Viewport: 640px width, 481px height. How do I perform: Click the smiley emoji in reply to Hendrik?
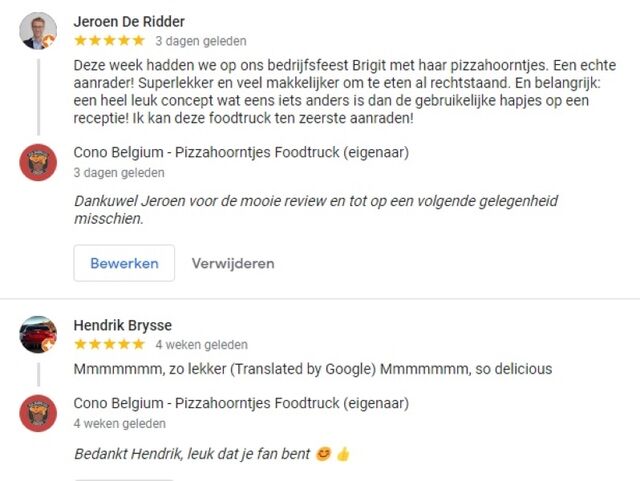pyautogui.click(x=322, y=454)
